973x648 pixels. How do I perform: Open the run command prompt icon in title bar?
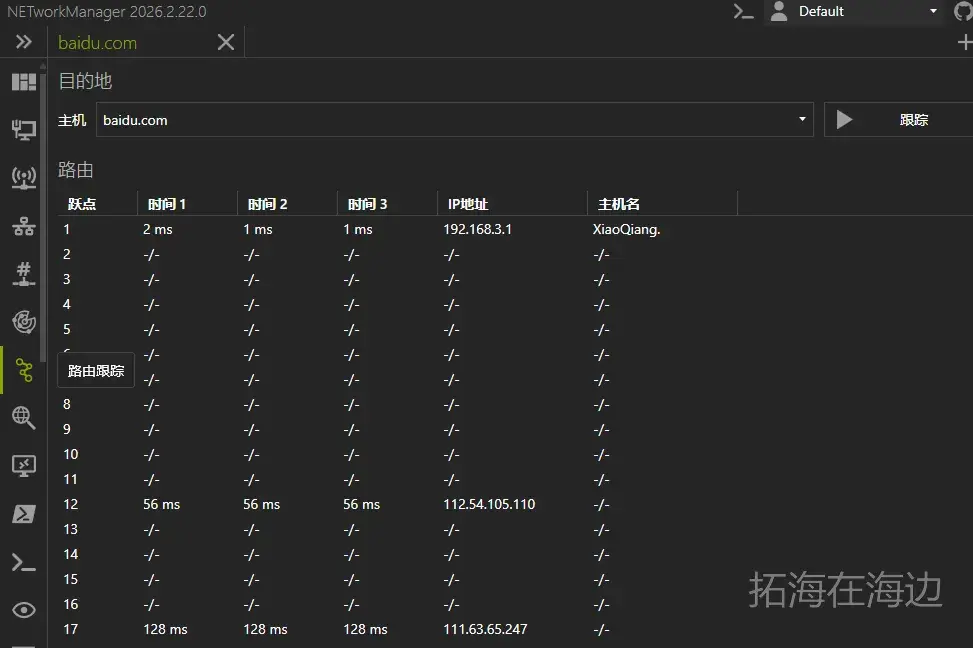coord(743,12)
